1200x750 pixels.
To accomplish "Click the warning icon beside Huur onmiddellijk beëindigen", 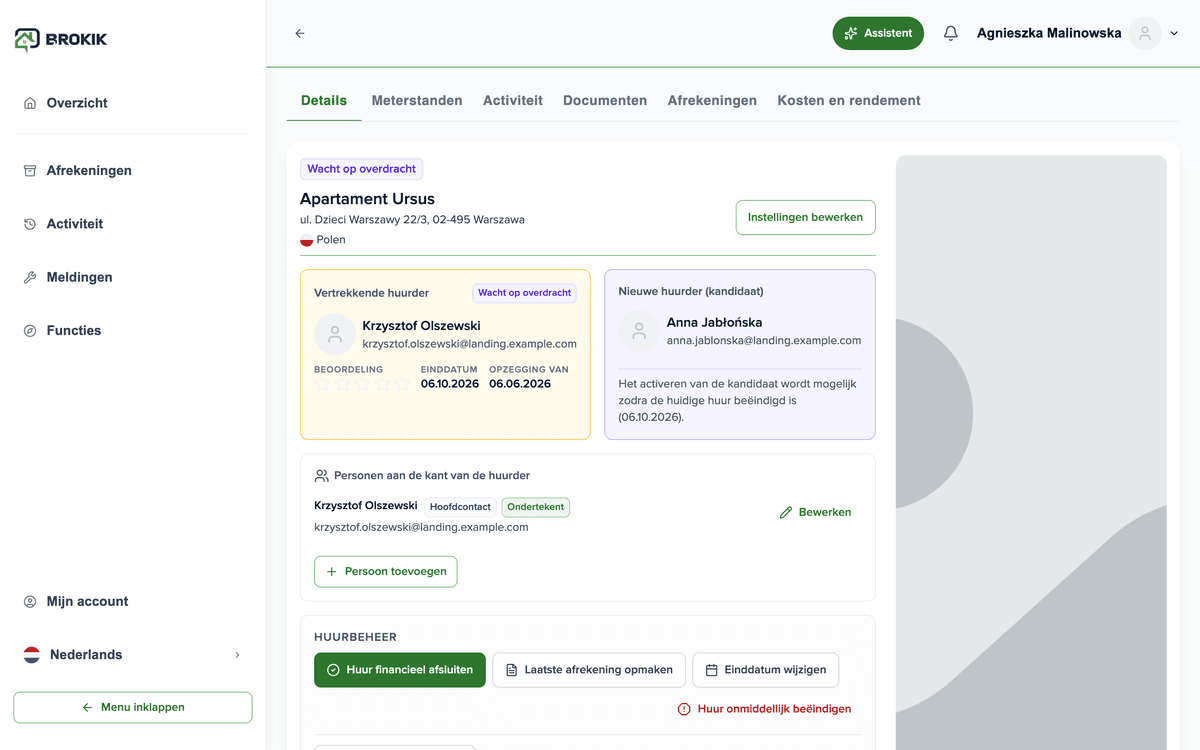I will click(684, 709).
